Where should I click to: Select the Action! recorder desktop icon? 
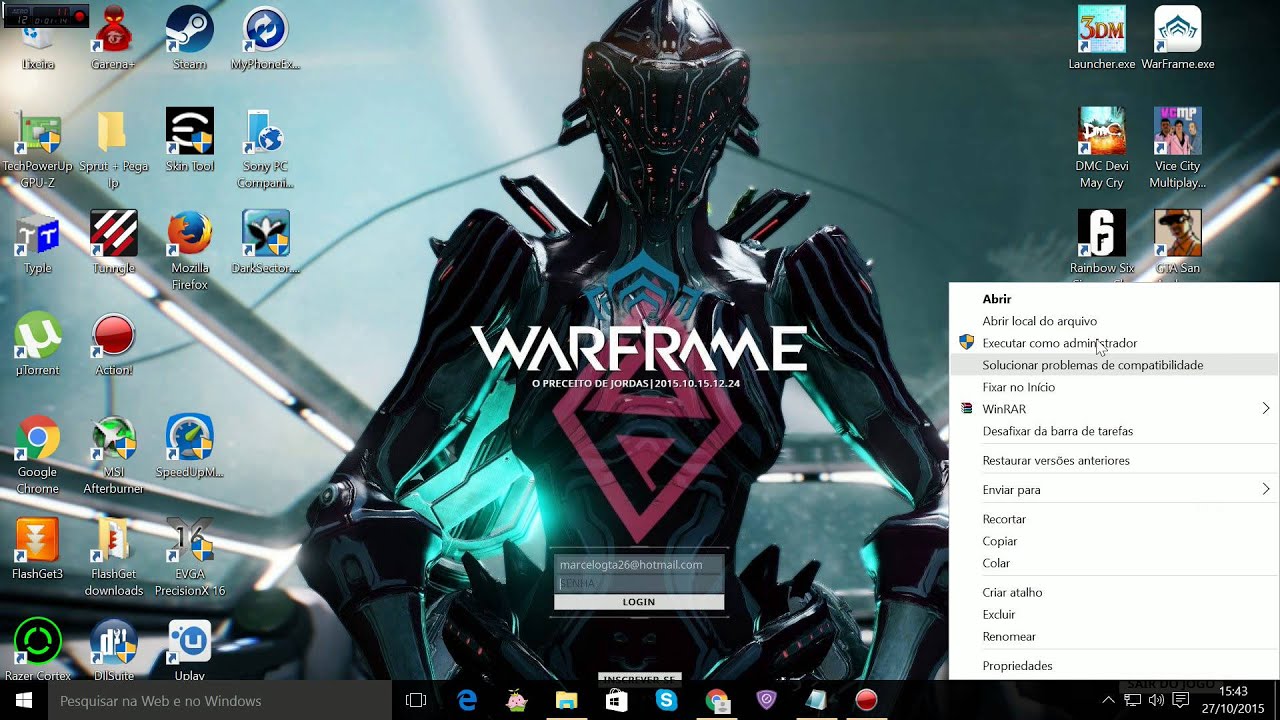[113, 344]
